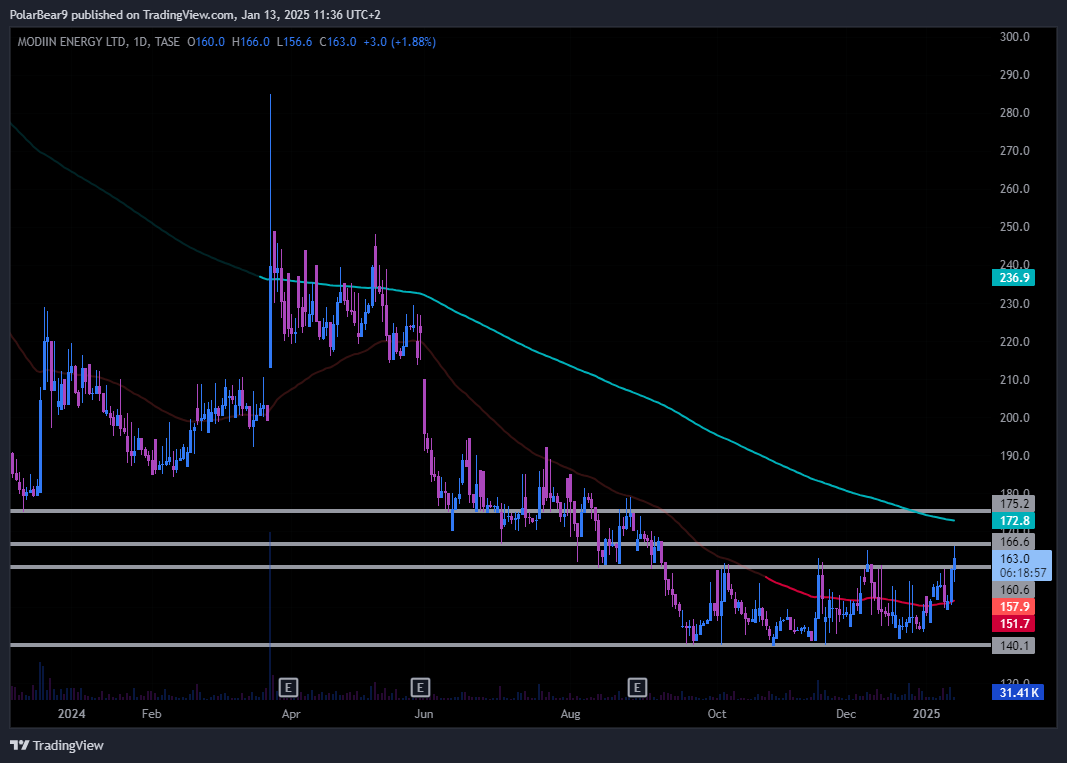1067x763 pixels.
Task: Select the 175.2 resistance level label
Action: (x=1012, y=503)
